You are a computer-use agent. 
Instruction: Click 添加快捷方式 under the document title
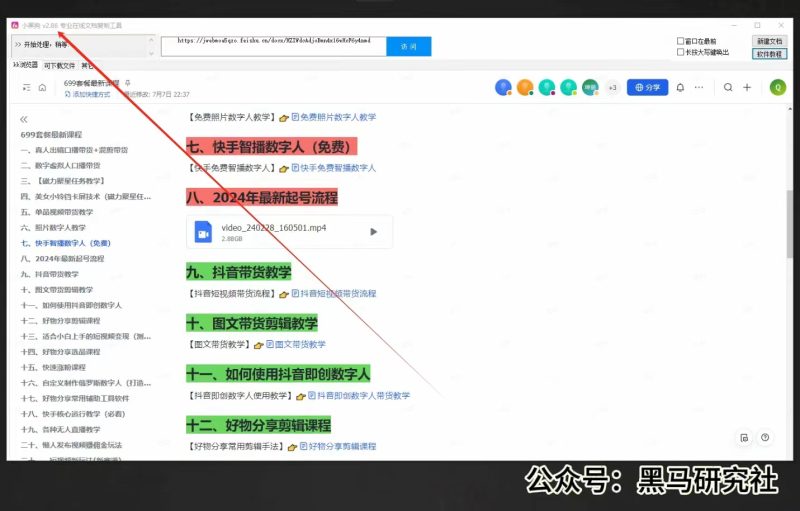click(87, 94)
